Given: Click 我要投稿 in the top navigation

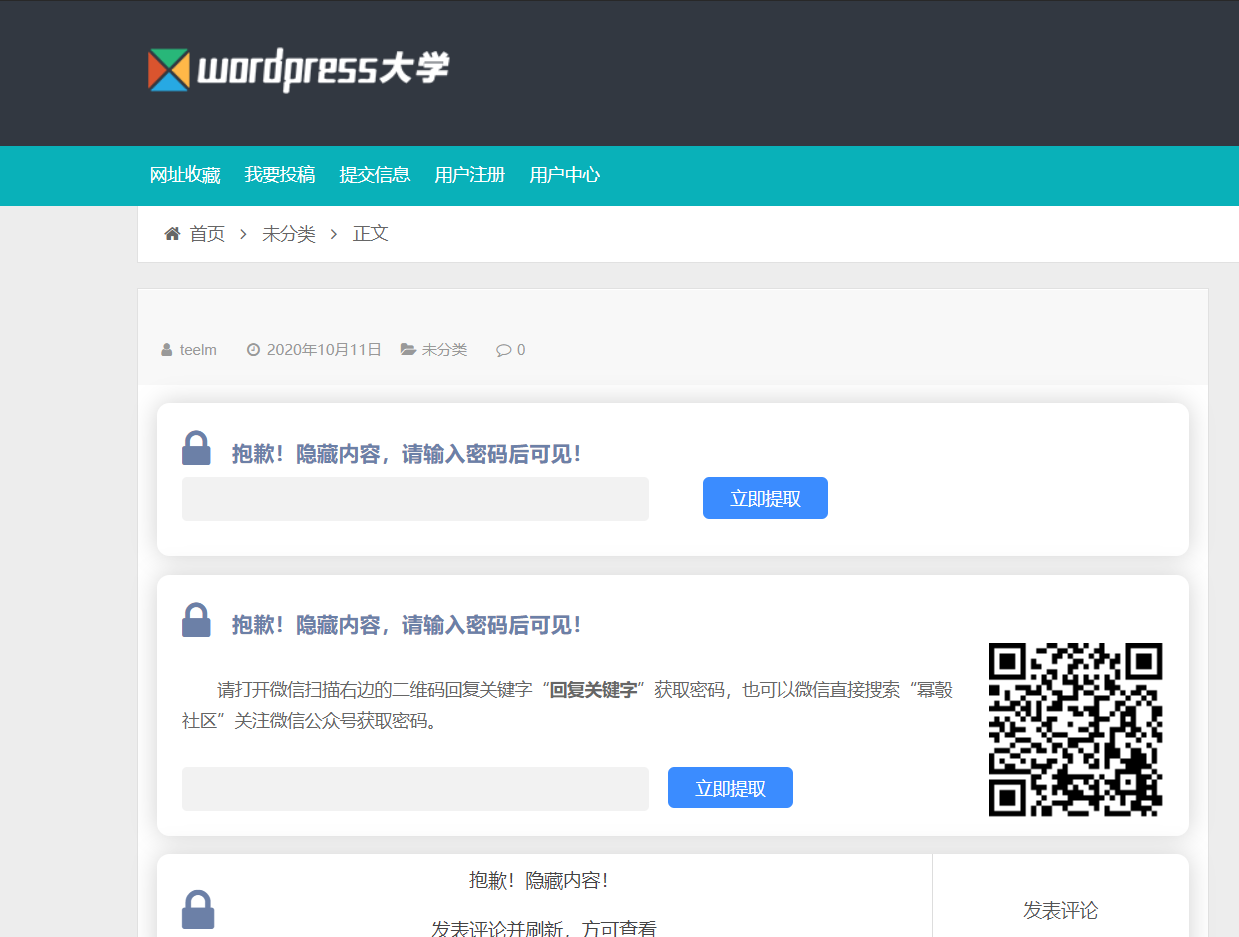Looking at the screenshot, I should [280, 175].
